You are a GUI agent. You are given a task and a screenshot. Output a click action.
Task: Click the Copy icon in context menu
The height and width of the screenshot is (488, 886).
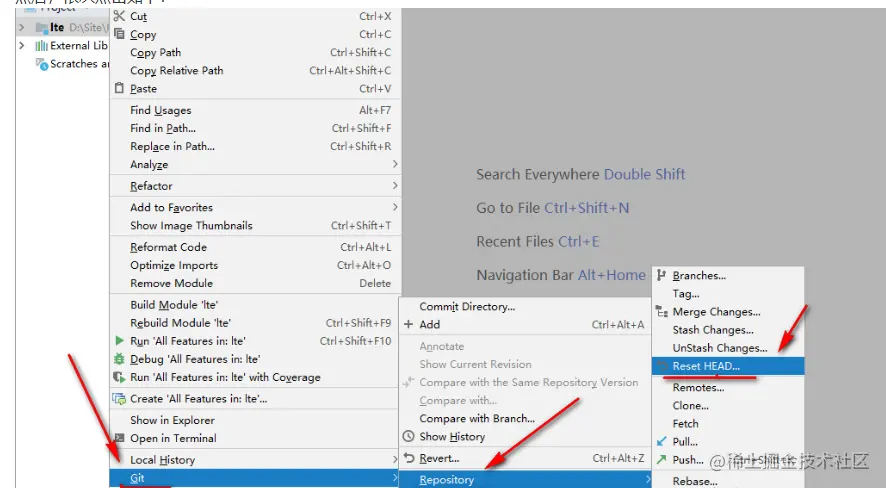(119, 34)
